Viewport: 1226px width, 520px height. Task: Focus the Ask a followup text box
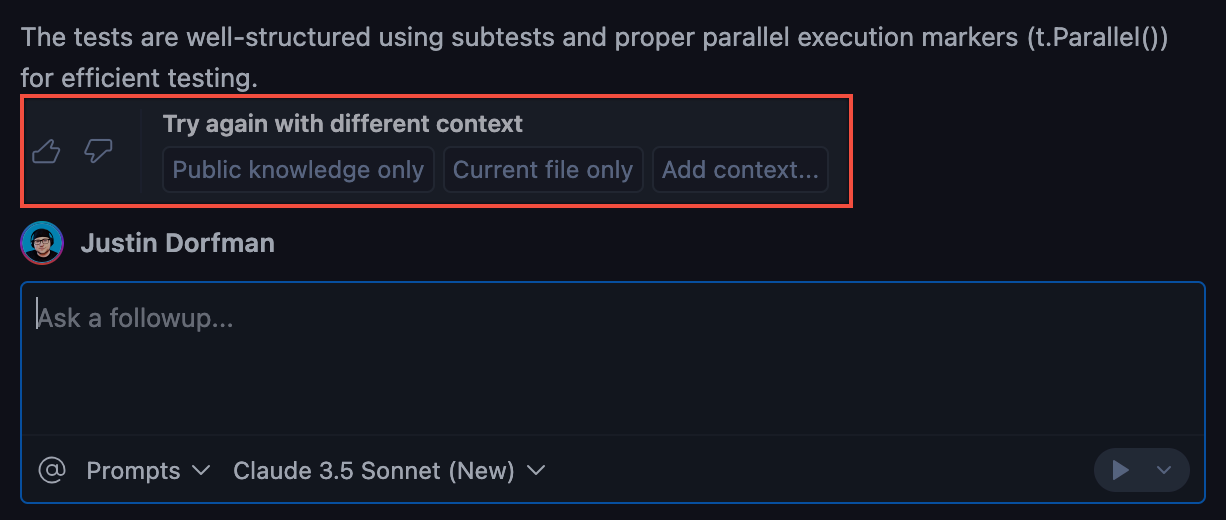[x=612, y=360]
